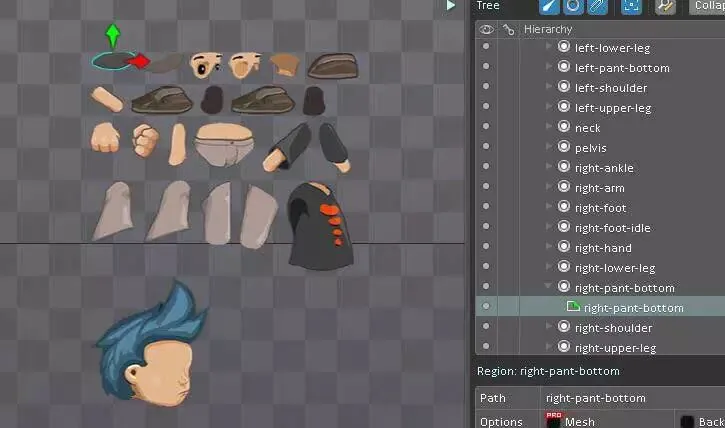Toggle the bones filter icon in Tree toolbar

click(x=549, y=6)
